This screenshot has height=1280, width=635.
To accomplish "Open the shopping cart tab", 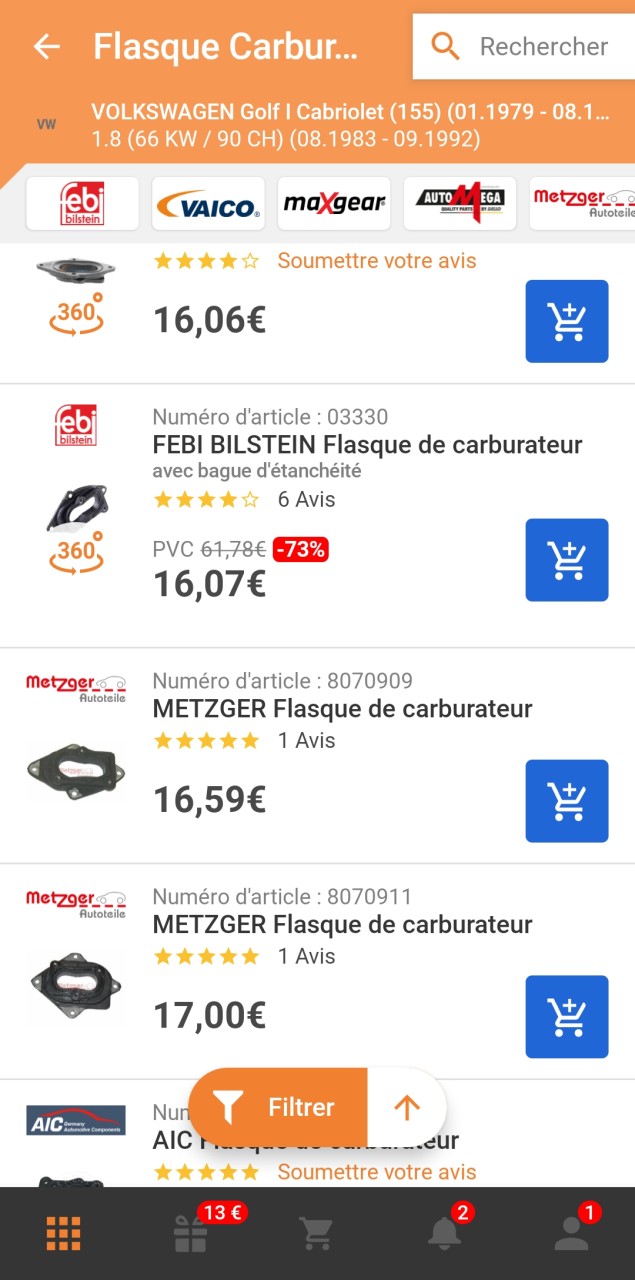I will 317,1234.
